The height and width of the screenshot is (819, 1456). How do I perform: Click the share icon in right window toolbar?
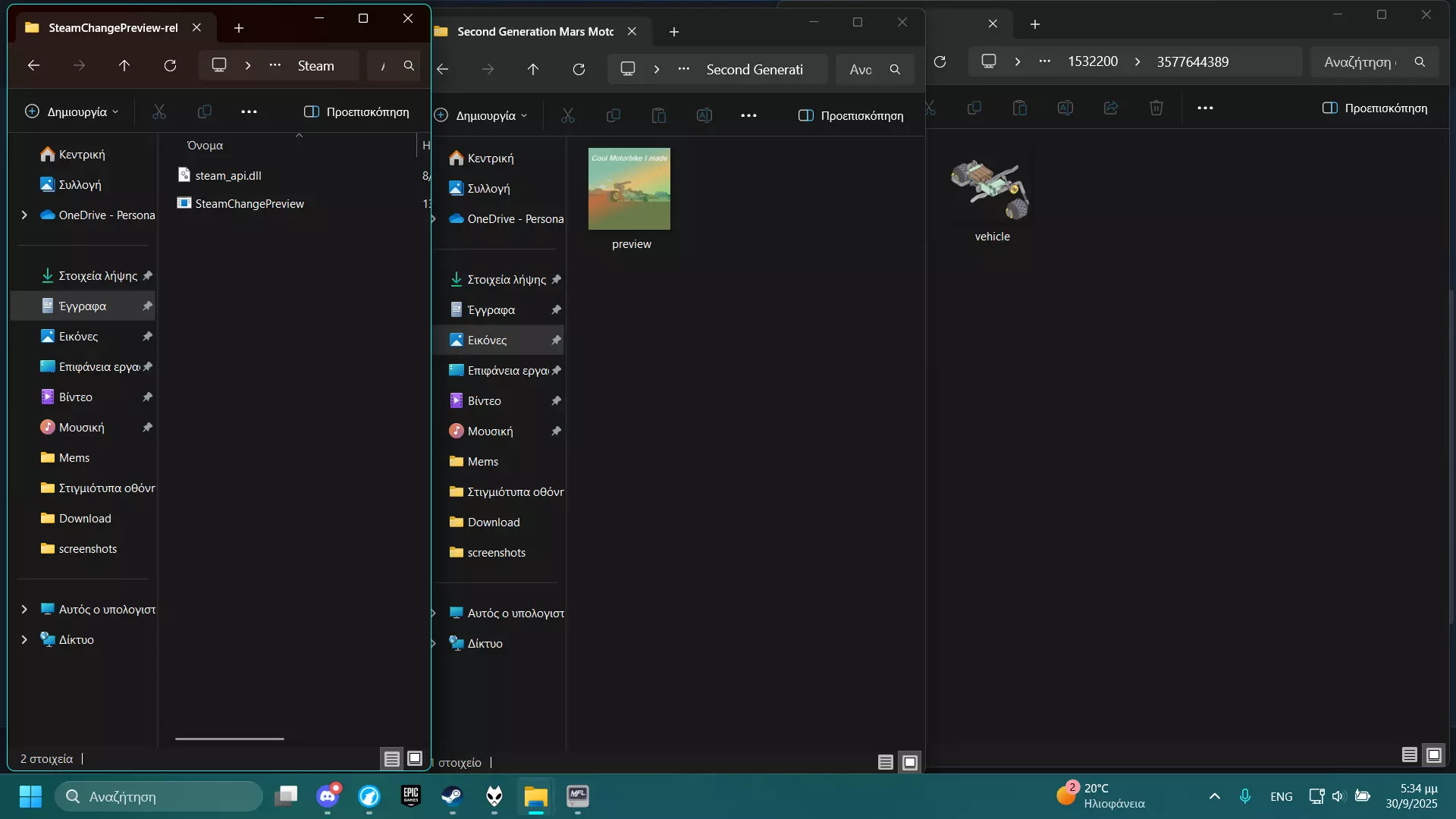tap(1110, 108)
